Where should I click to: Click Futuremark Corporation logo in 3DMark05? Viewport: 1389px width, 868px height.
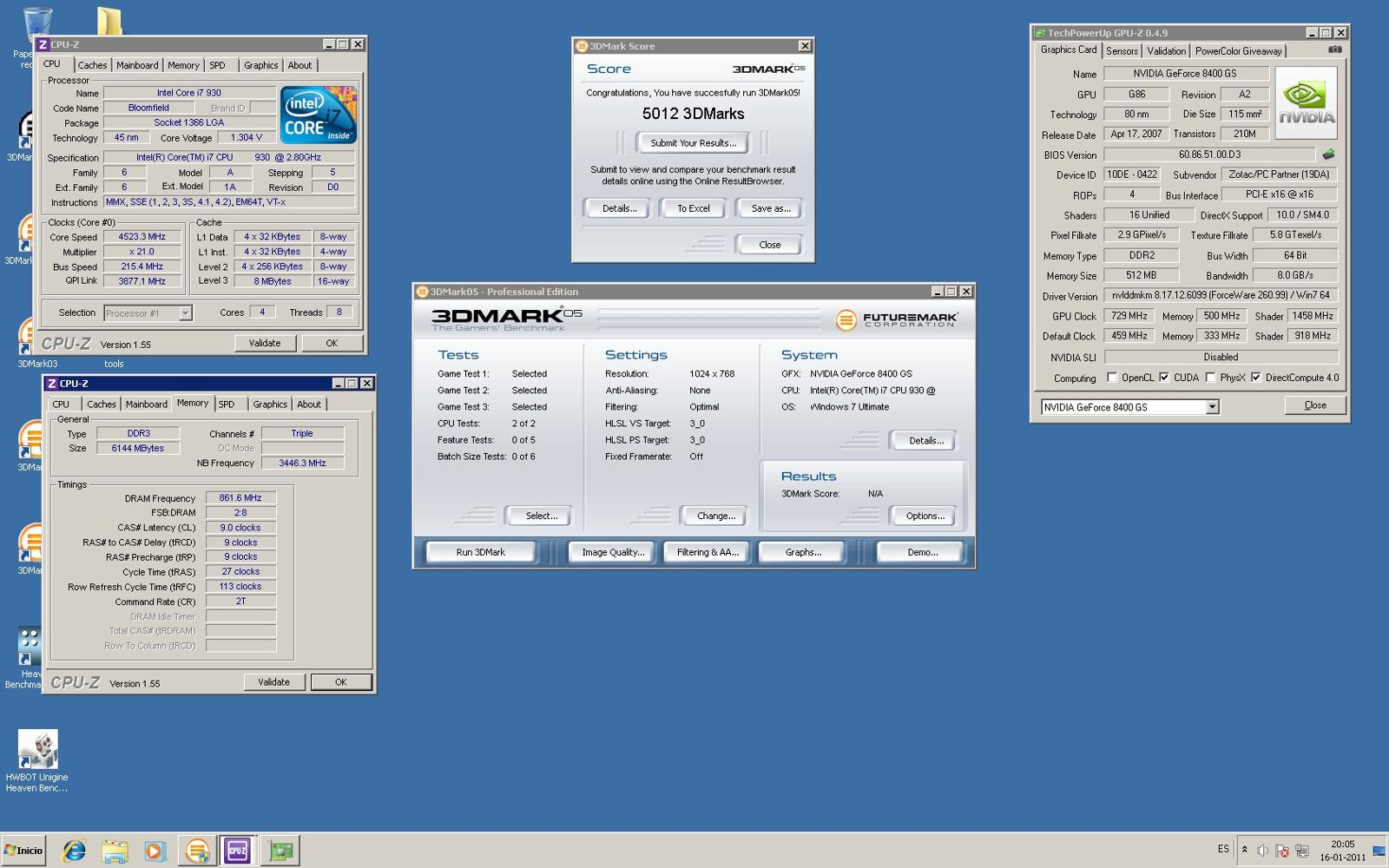(896, 320)
